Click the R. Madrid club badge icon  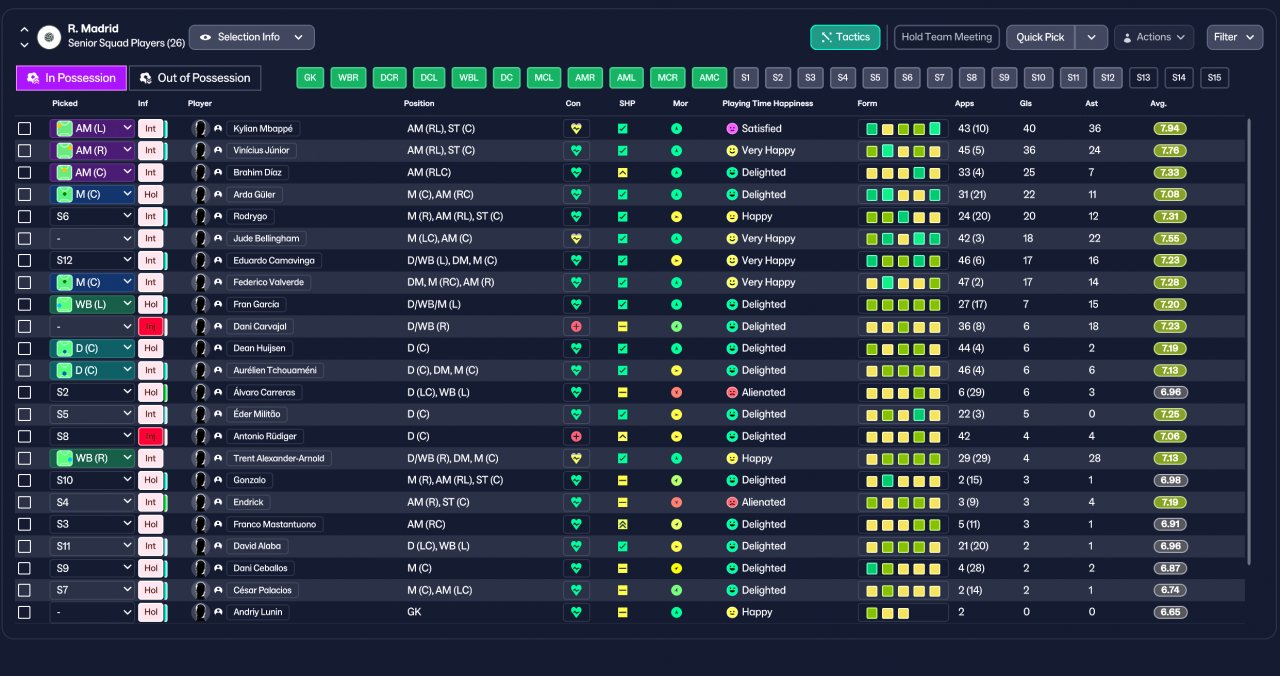[49, 37]
